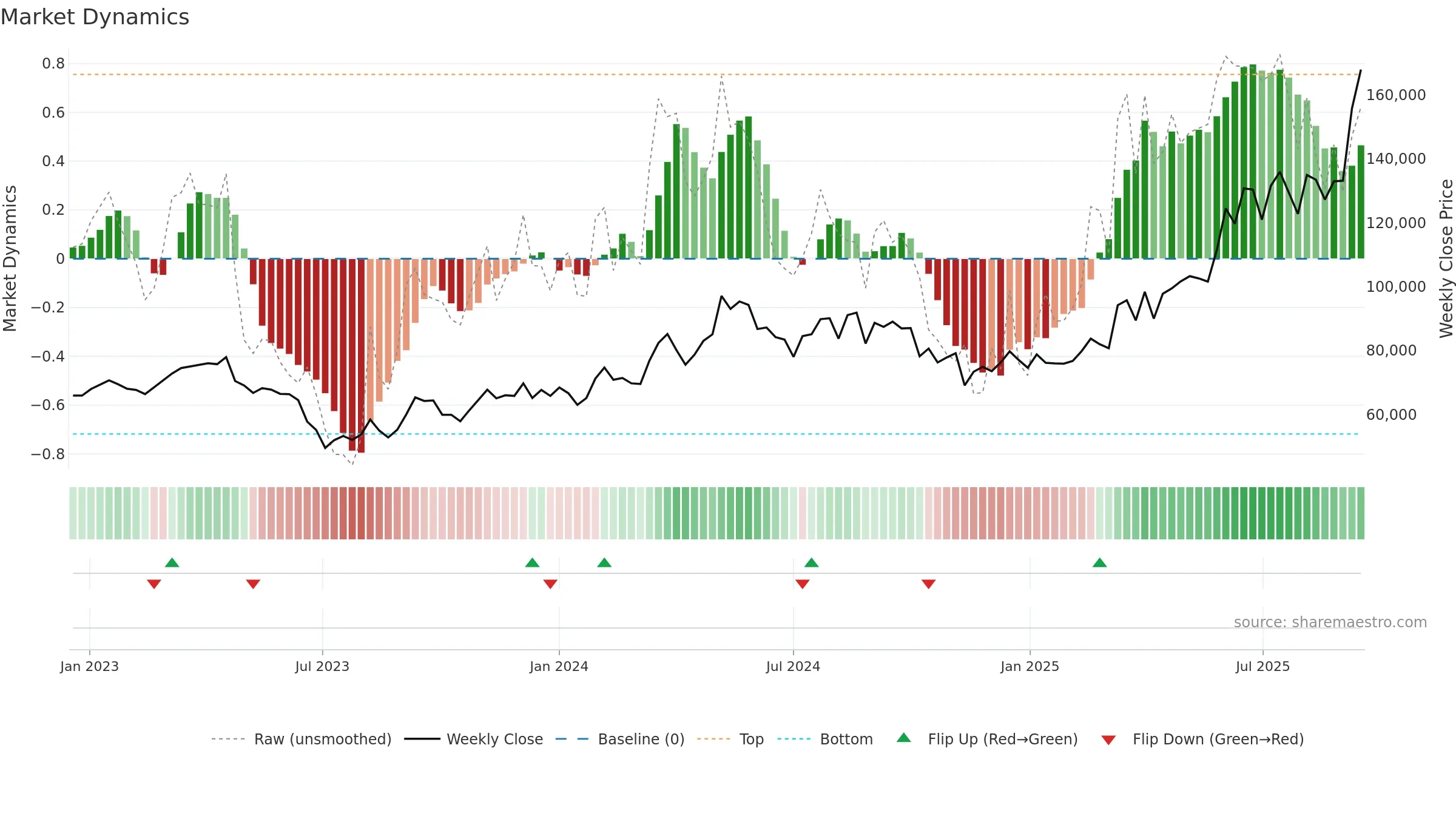Toggle the Baseline (0) legend entry
Screen dimensions: 1456x819
coord(619,739)
